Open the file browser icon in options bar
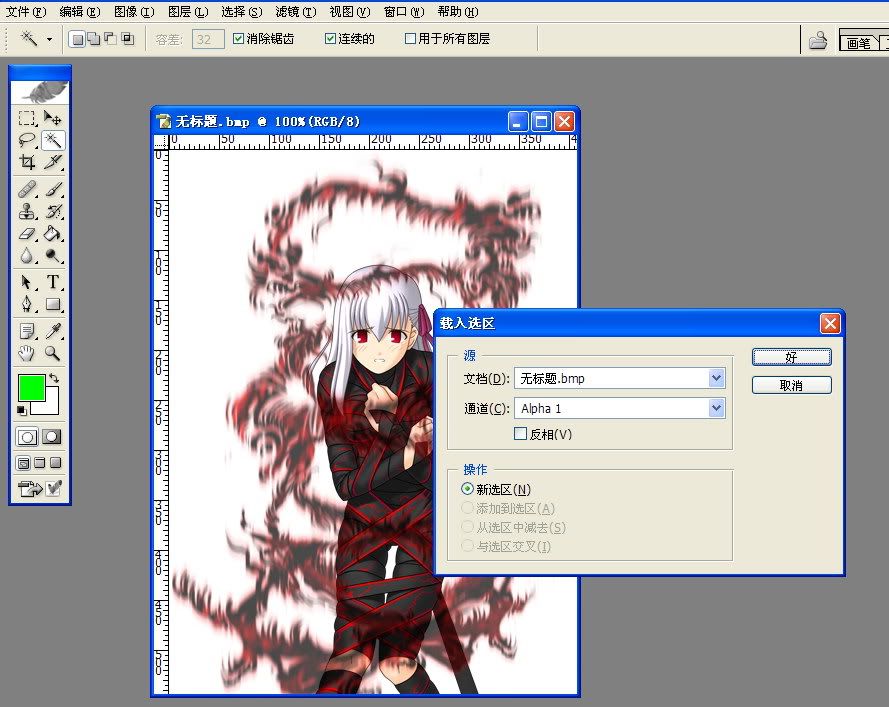The width and height of the screenshot is (889, 707). (818, 40)
